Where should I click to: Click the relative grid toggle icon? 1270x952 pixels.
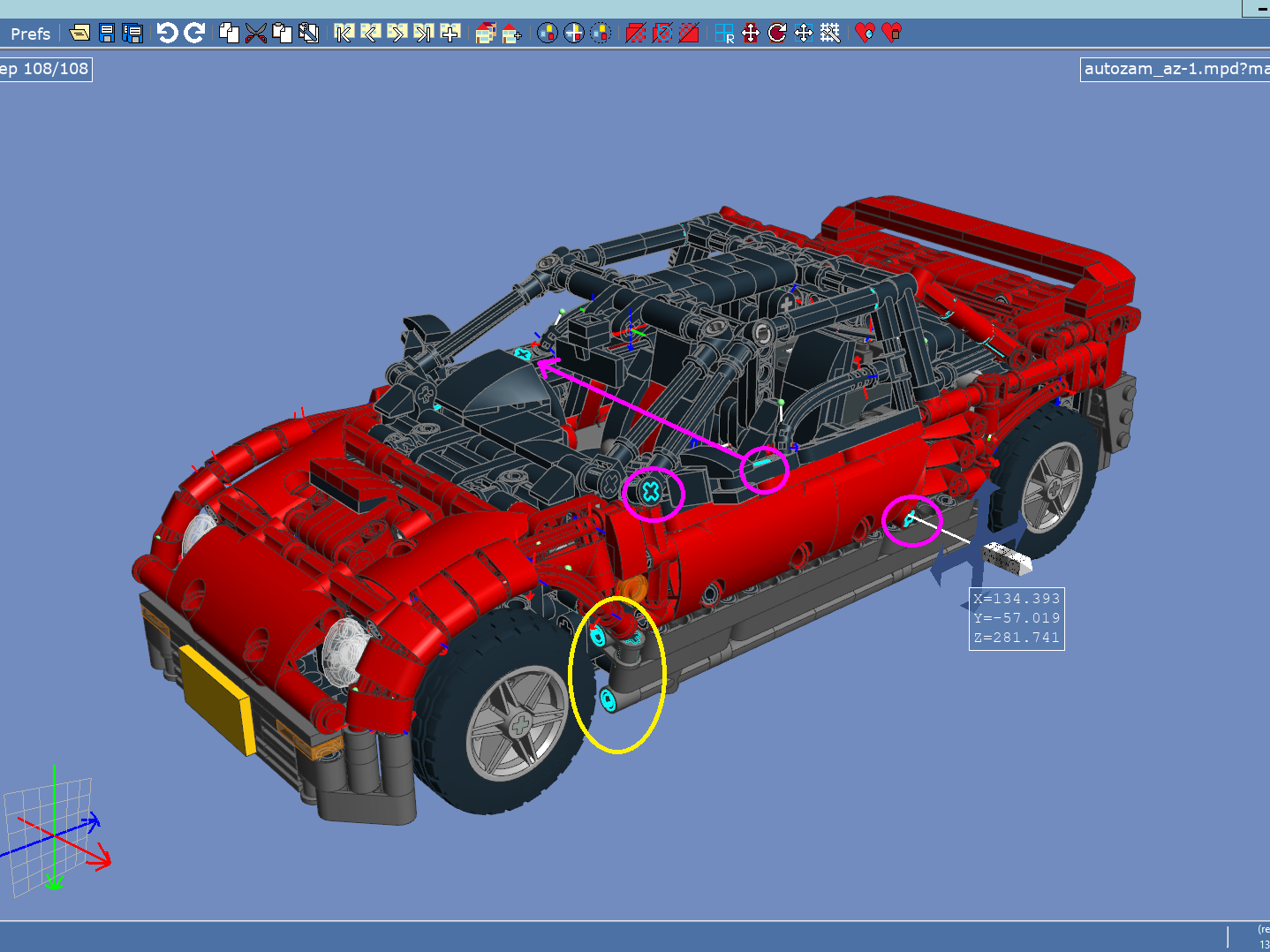point(723,33)
